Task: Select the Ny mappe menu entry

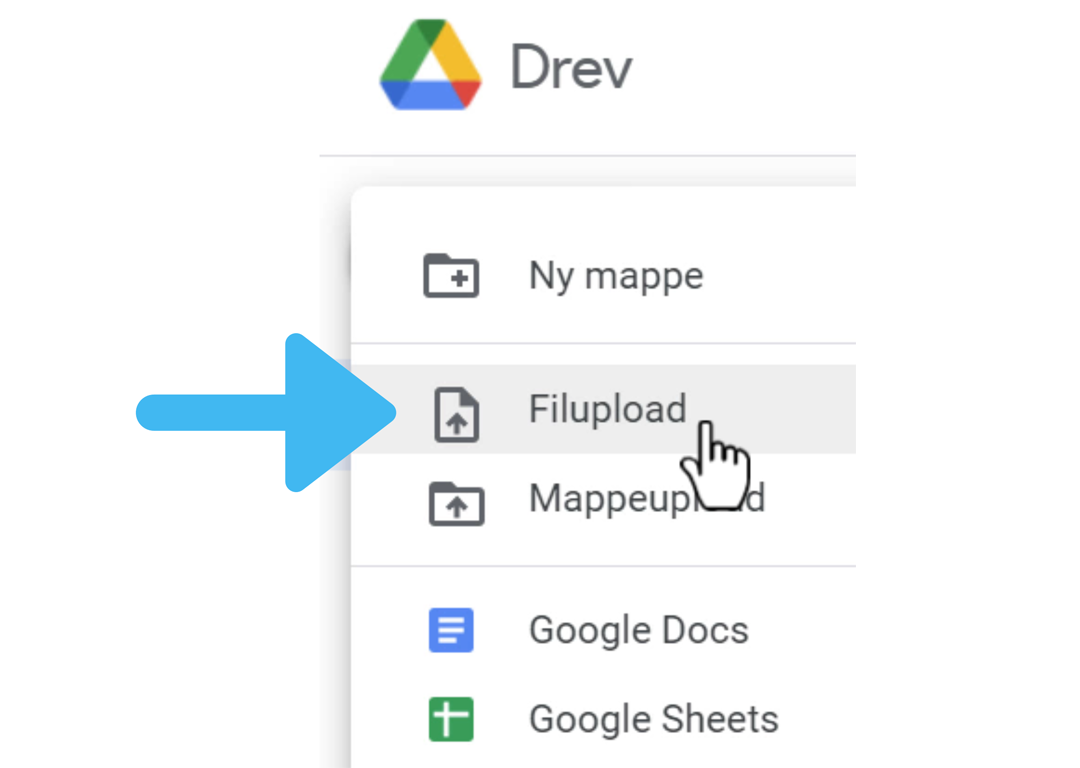Action: pos(603,276)
